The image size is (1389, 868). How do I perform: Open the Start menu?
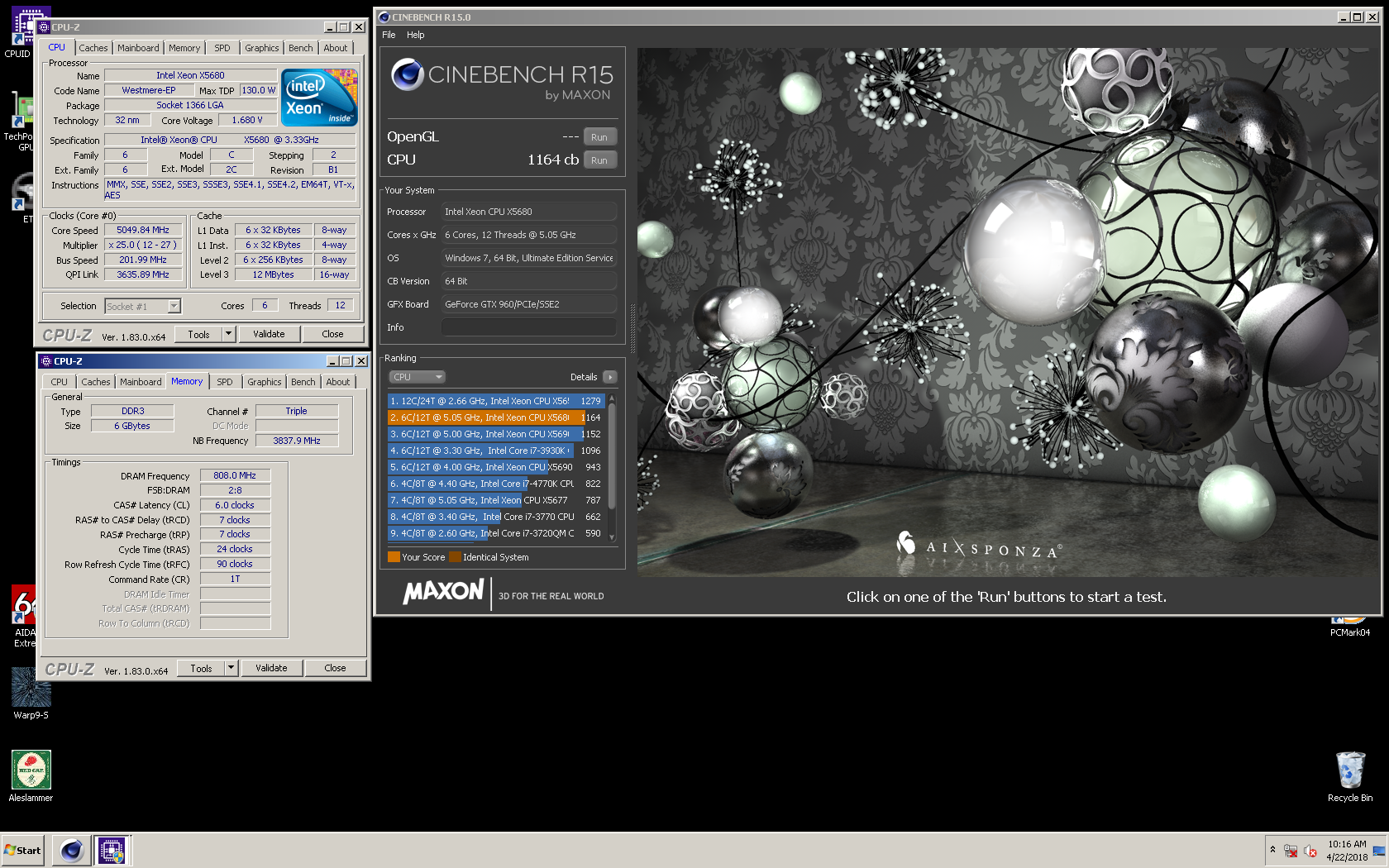23,850
